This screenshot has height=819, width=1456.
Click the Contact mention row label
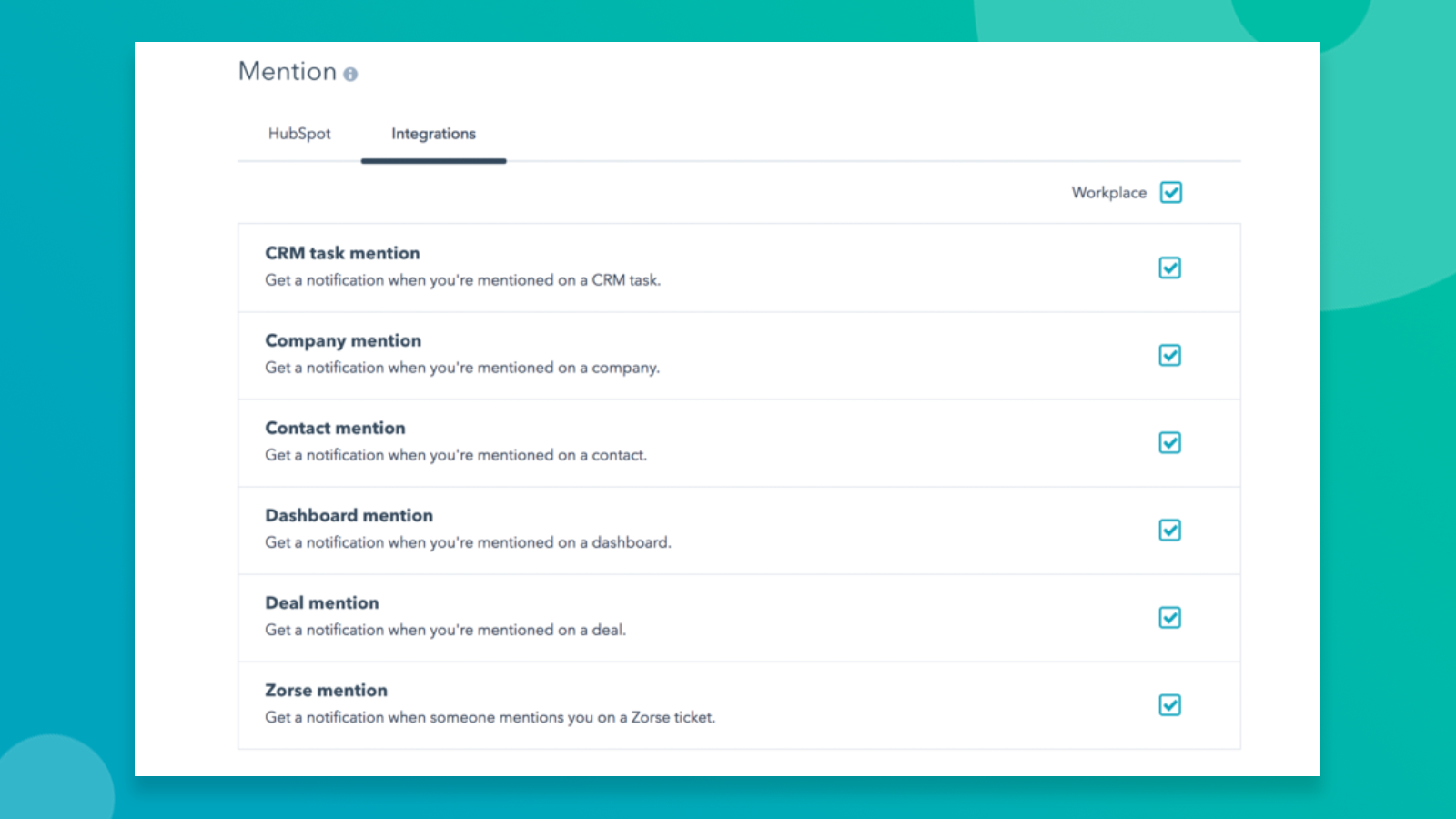pyautogui.click(x=335, y=428)
